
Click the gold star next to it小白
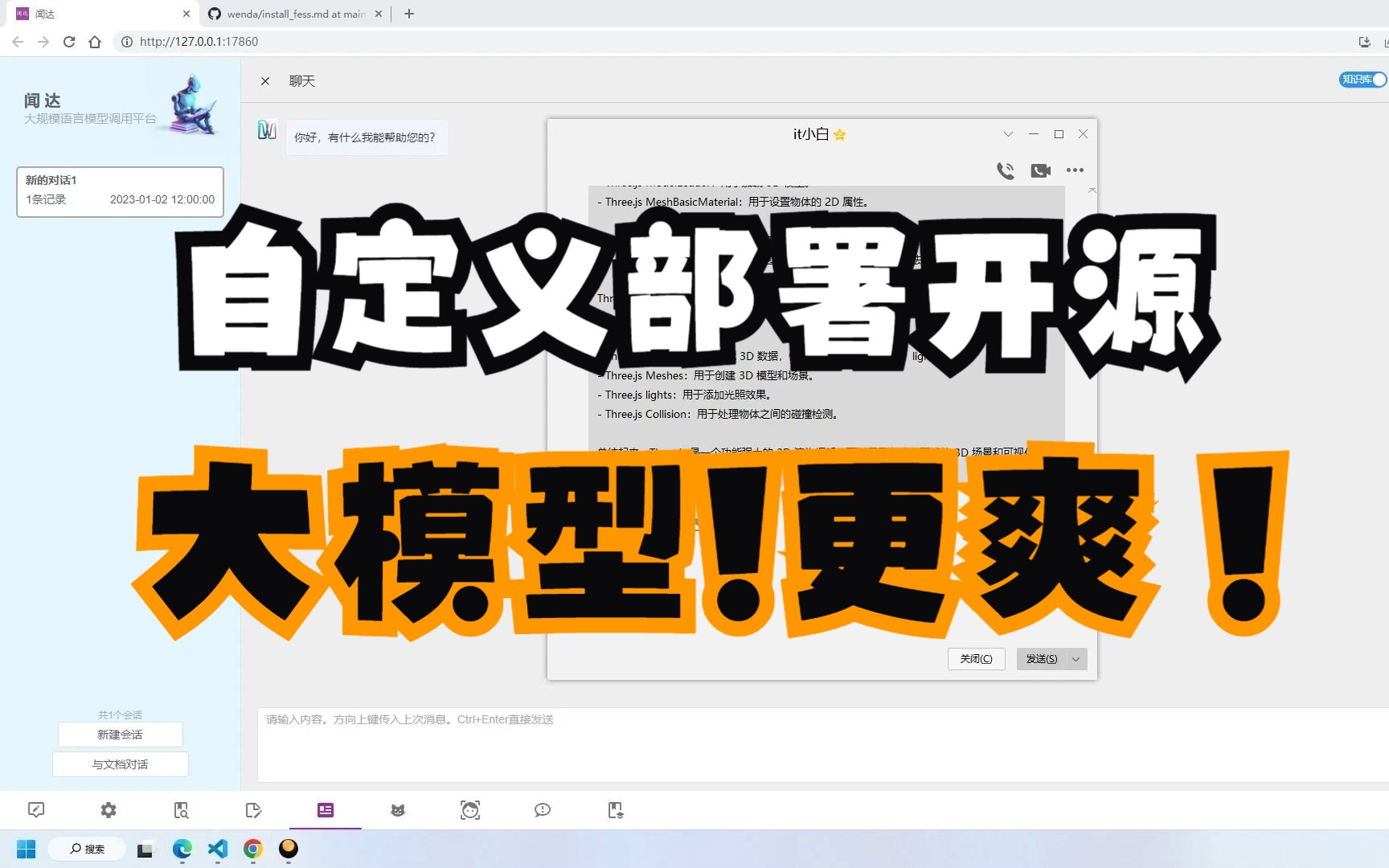840,134
